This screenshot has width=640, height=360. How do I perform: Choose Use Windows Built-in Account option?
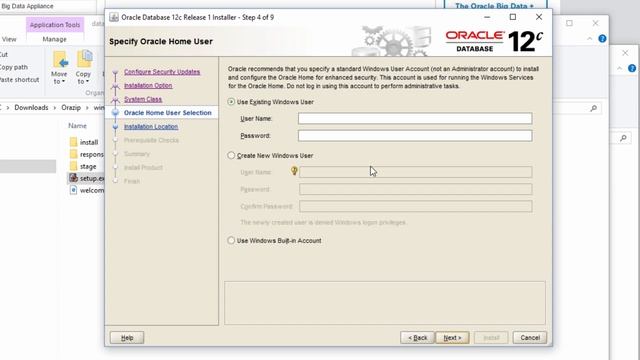click(231, 240)
